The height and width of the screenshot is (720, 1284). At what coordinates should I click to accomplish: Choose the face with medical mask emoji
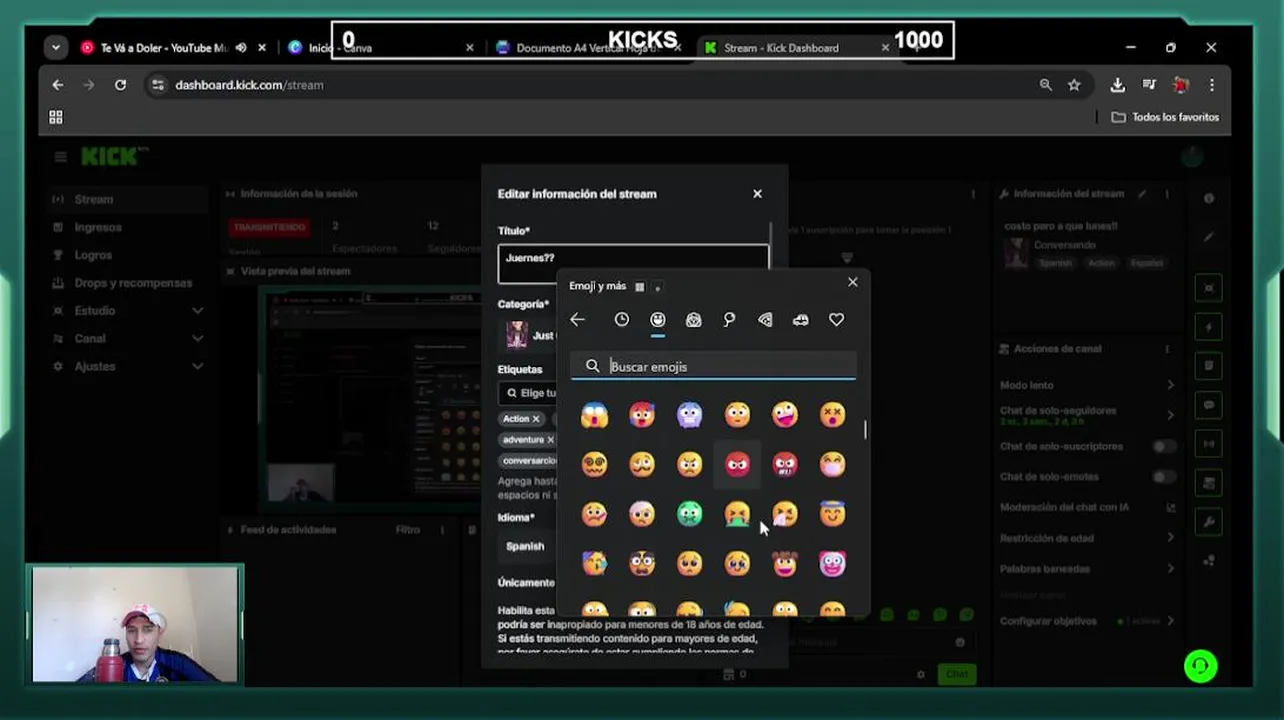pyautogui.click(x=832, y=464)
